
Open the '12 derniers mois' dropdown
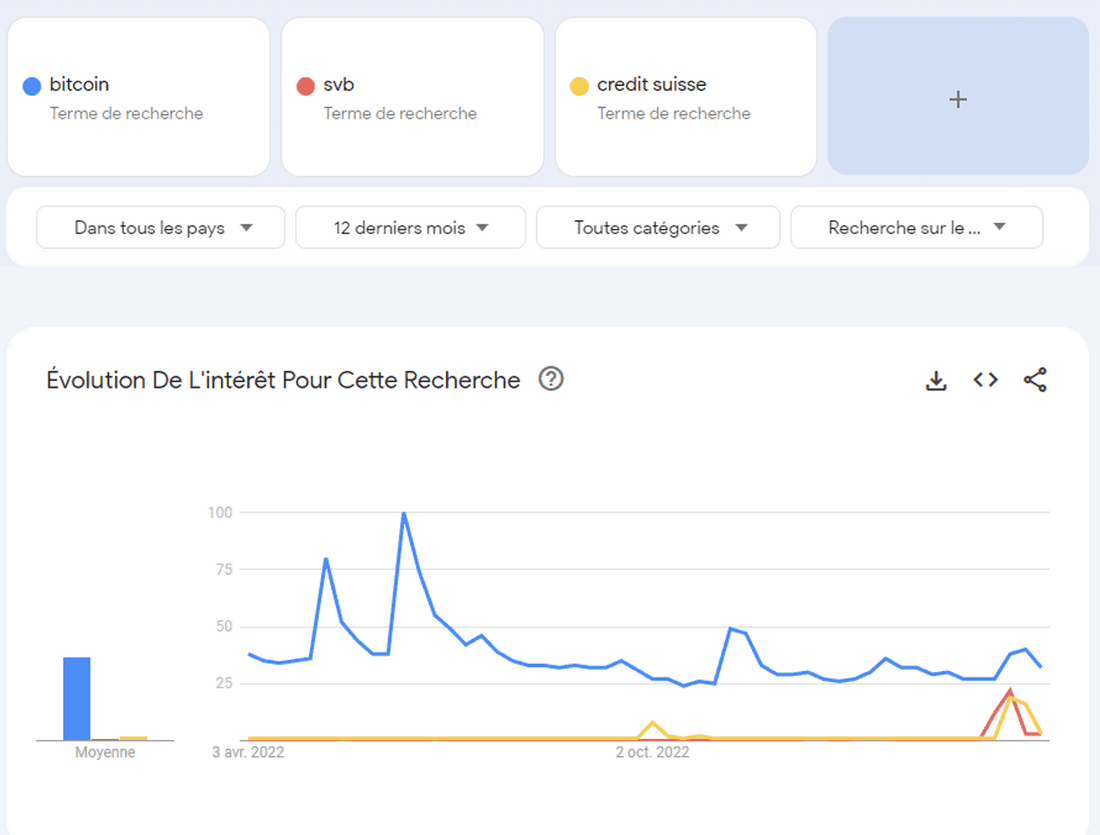point(410,227)
